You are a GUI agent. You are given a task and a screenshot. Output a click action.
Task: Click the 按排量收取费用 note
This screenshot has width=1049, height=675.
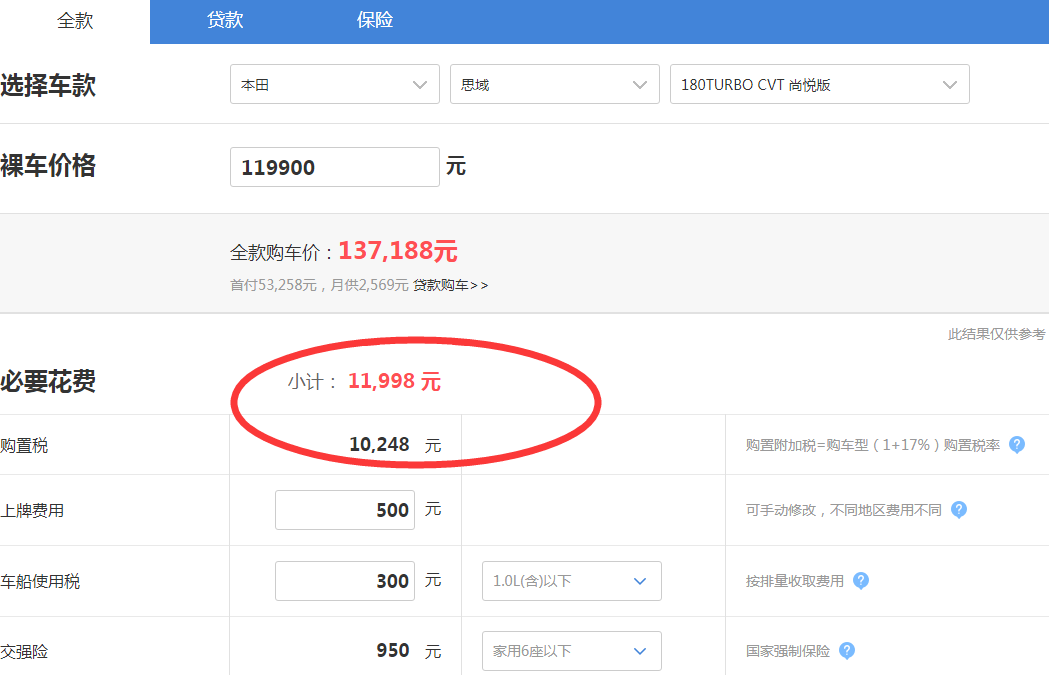[795, 581]
